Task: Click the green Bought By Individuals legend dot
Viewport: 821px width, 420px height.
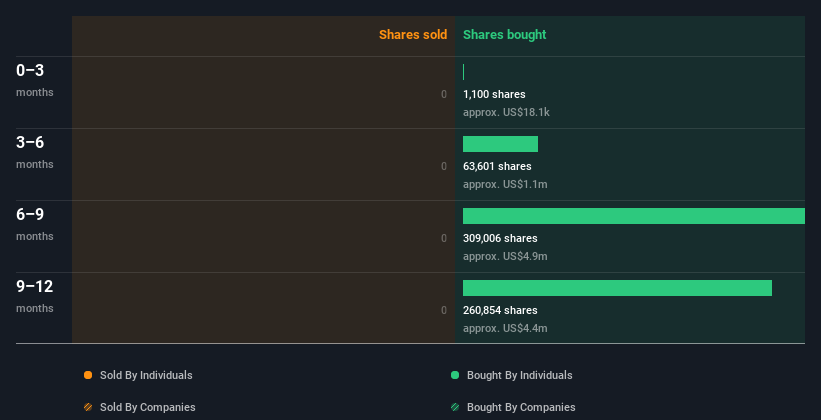Action: [x=455, y=375]
